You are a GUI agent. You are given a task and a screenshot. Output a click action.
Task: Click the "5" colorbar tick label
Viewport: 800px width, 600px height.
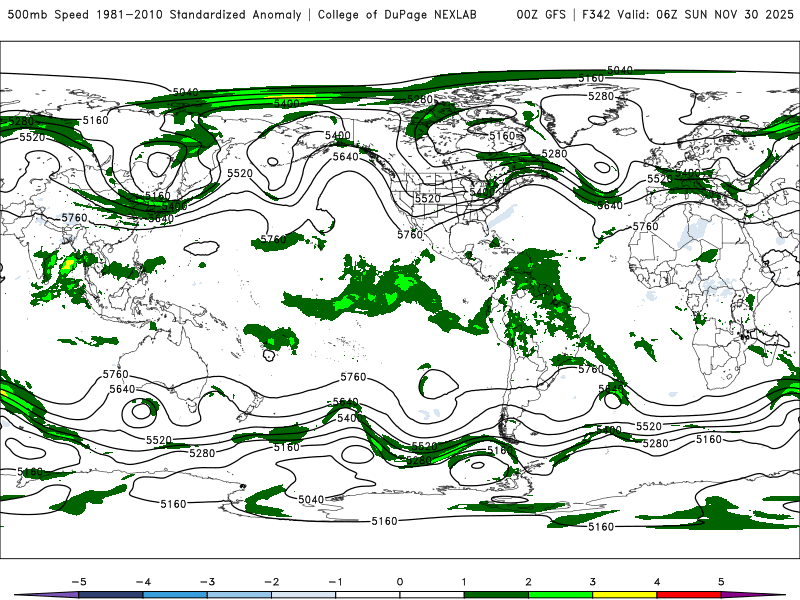(721, 582)
